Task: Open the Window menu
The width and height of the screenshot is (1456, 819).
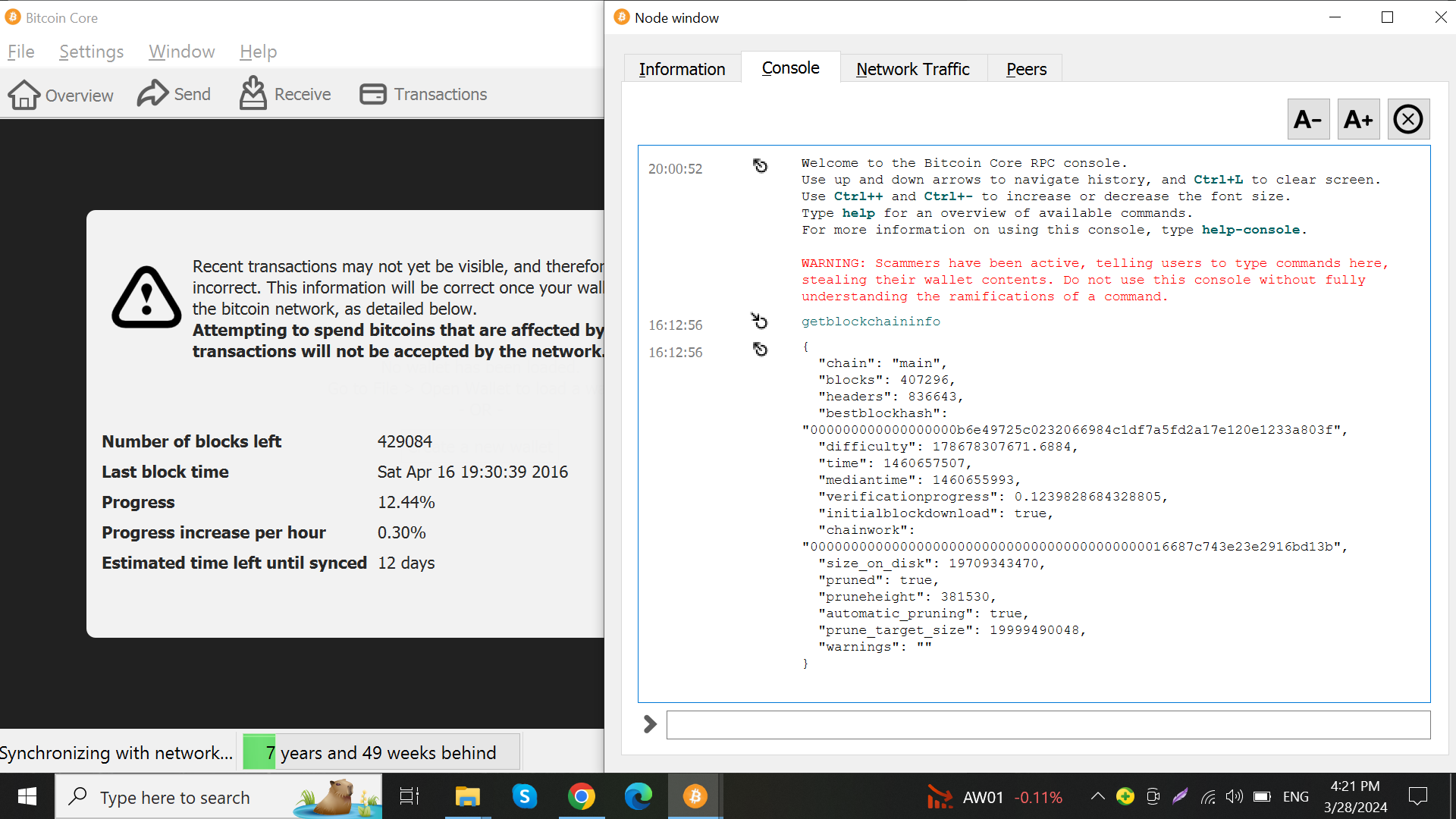Action: 182,52
